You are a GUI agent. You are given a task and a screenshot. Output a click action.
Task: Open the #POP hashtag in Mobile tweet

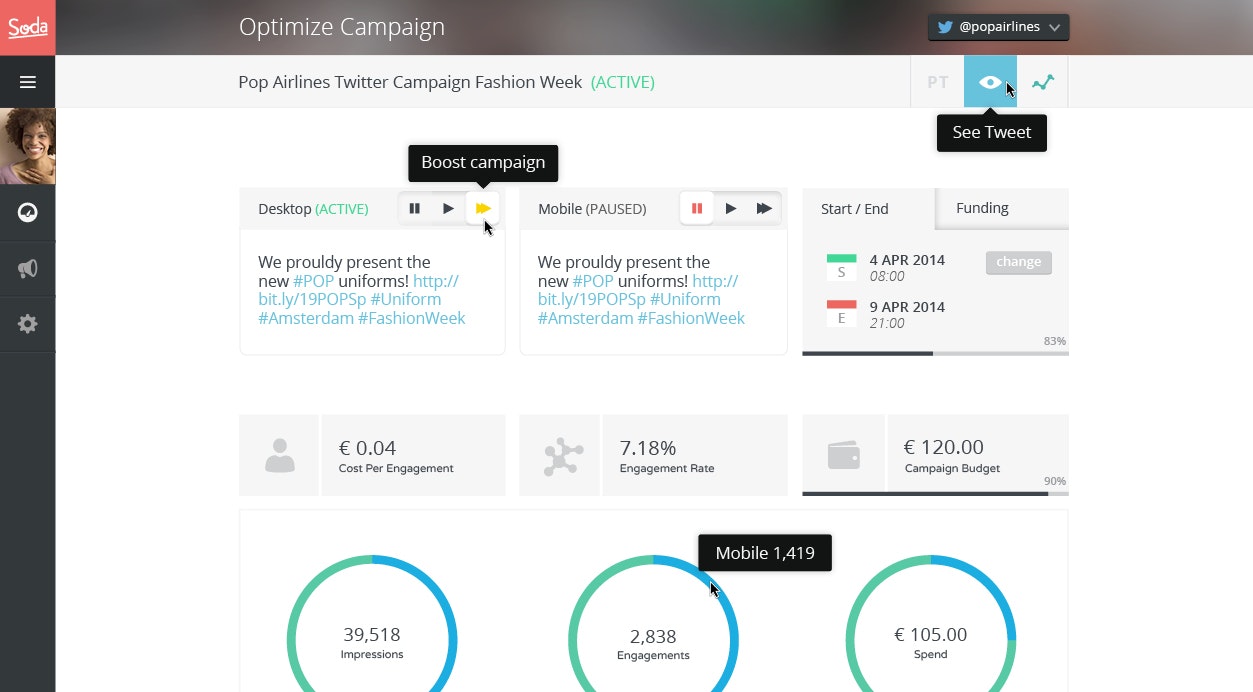(593, 281)
